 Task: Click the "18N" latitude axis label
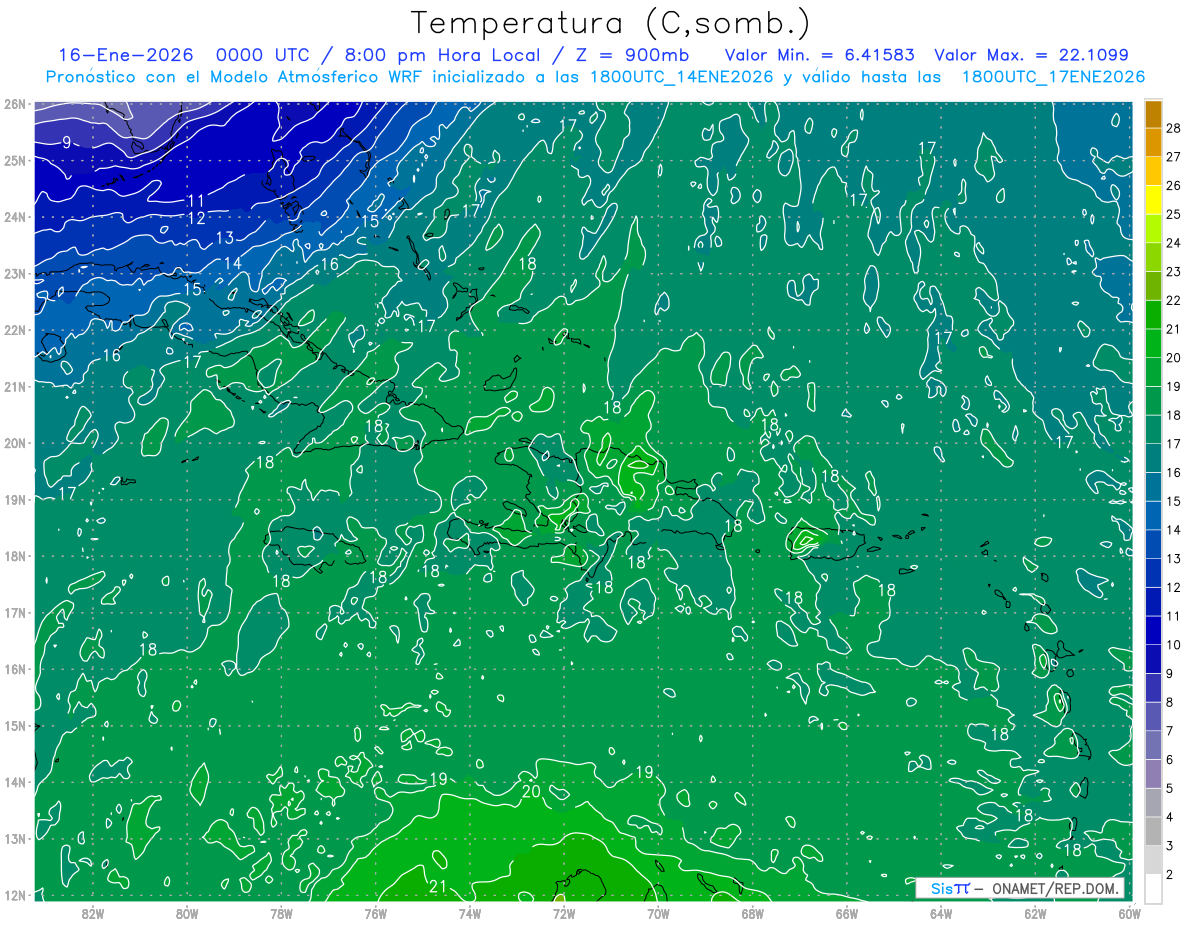14,556
